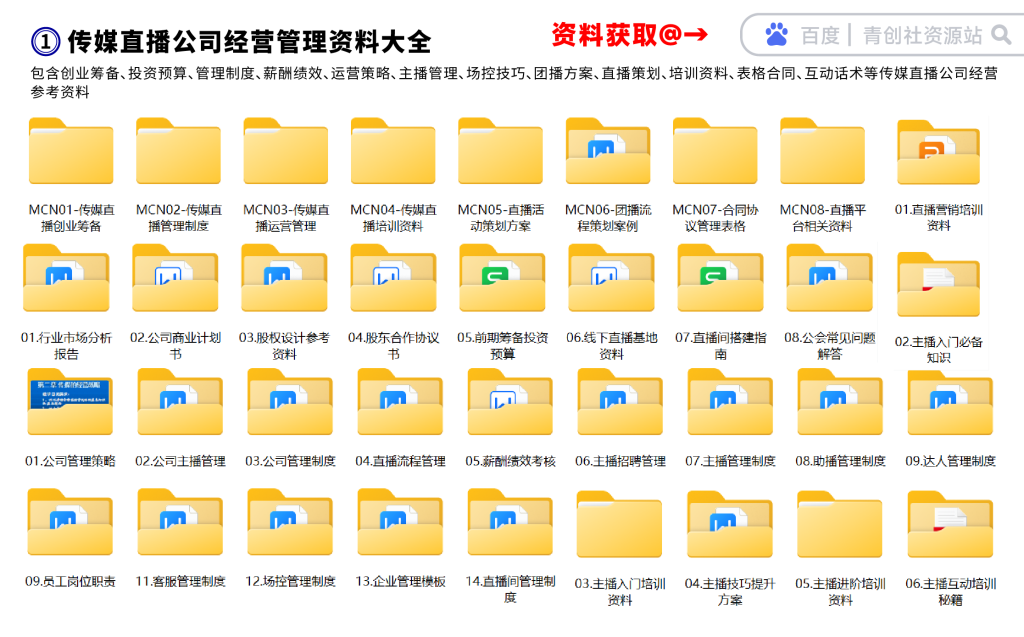Click the 传媒直播公司经营管理资料大全 heading
Screen dimensions: 1024x637
(x=249, y=41)
